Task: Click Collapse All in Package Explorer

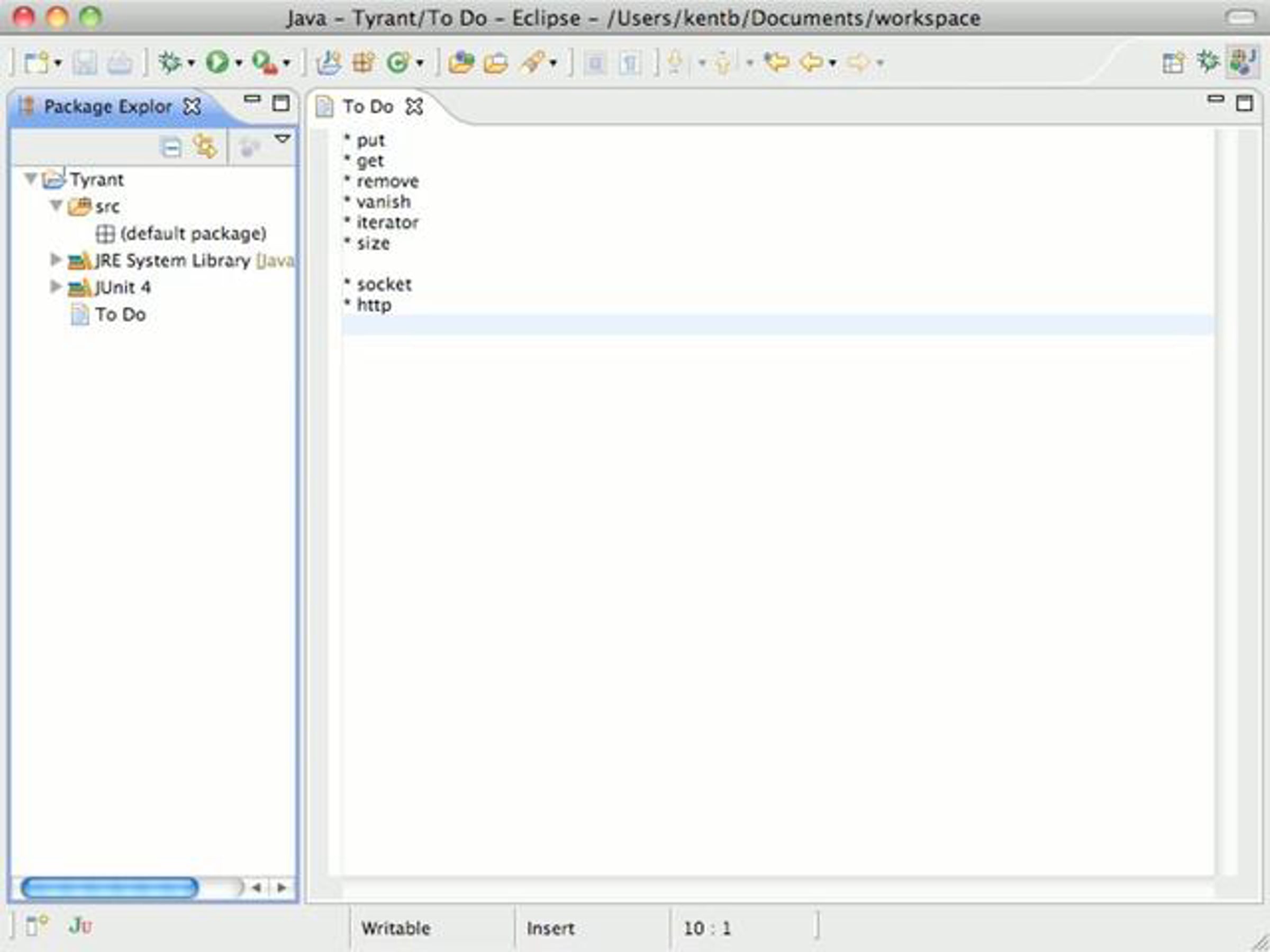Action: 171,148
